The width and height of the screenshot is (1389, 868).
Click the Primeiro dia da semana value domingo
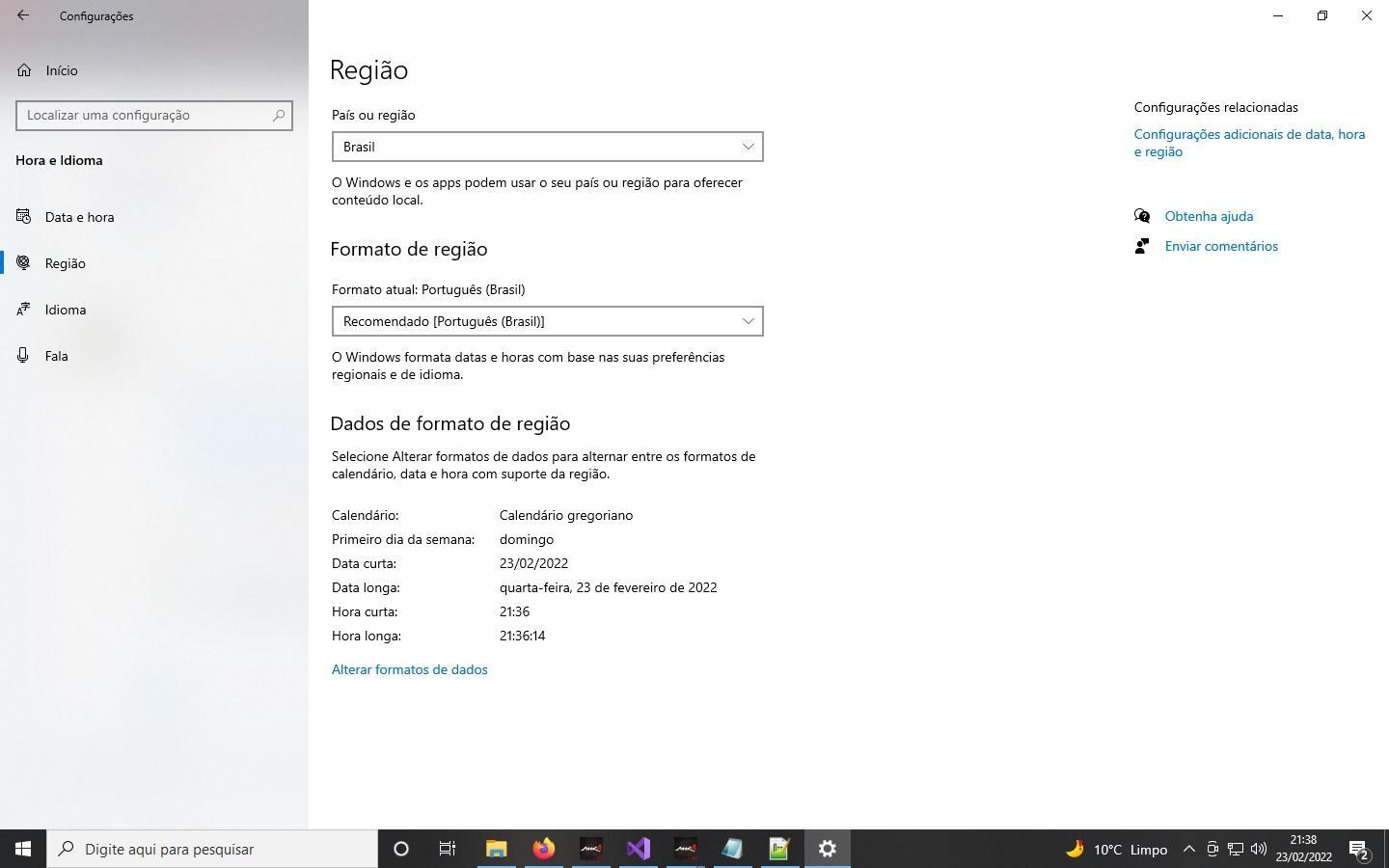(x=527, y=539)
